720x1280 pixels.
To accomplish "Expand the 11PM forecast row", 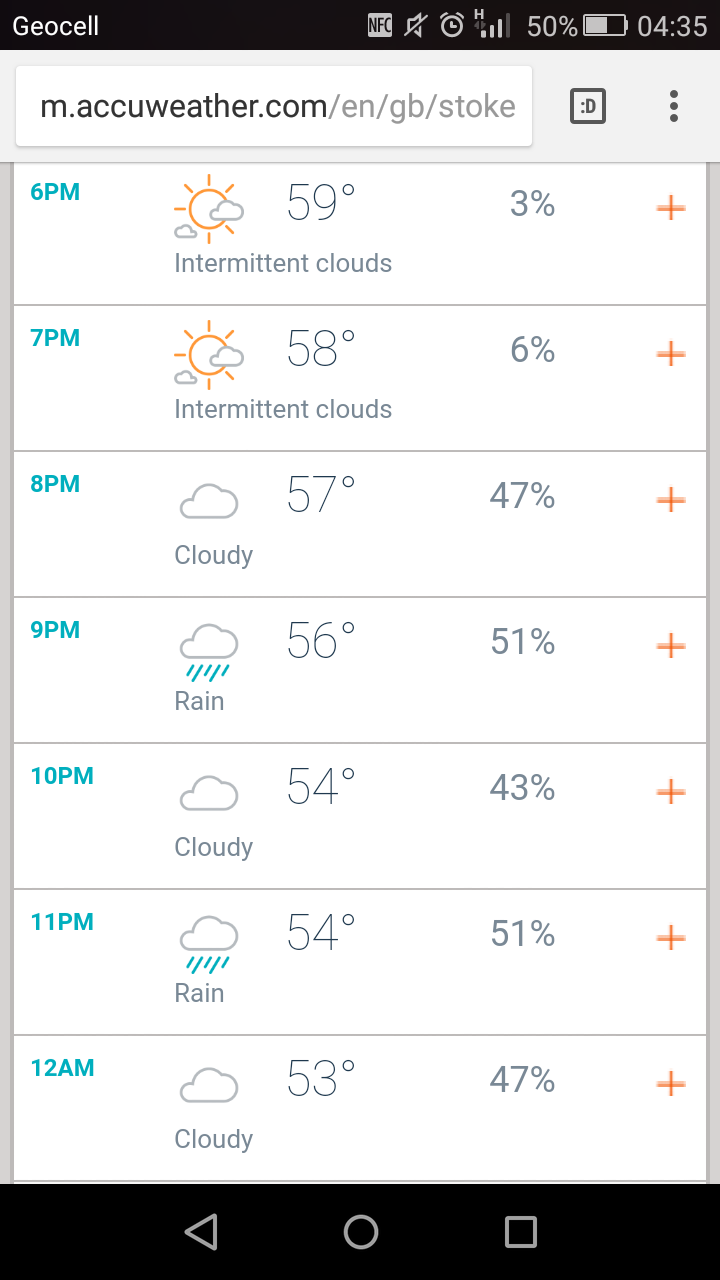I will [x=670, y=938].
